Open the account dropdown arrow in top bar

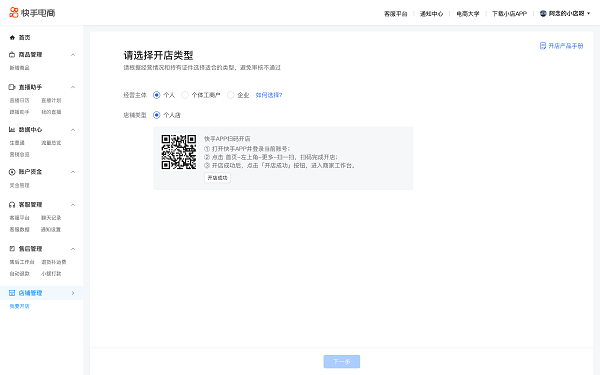click(589, 13)
